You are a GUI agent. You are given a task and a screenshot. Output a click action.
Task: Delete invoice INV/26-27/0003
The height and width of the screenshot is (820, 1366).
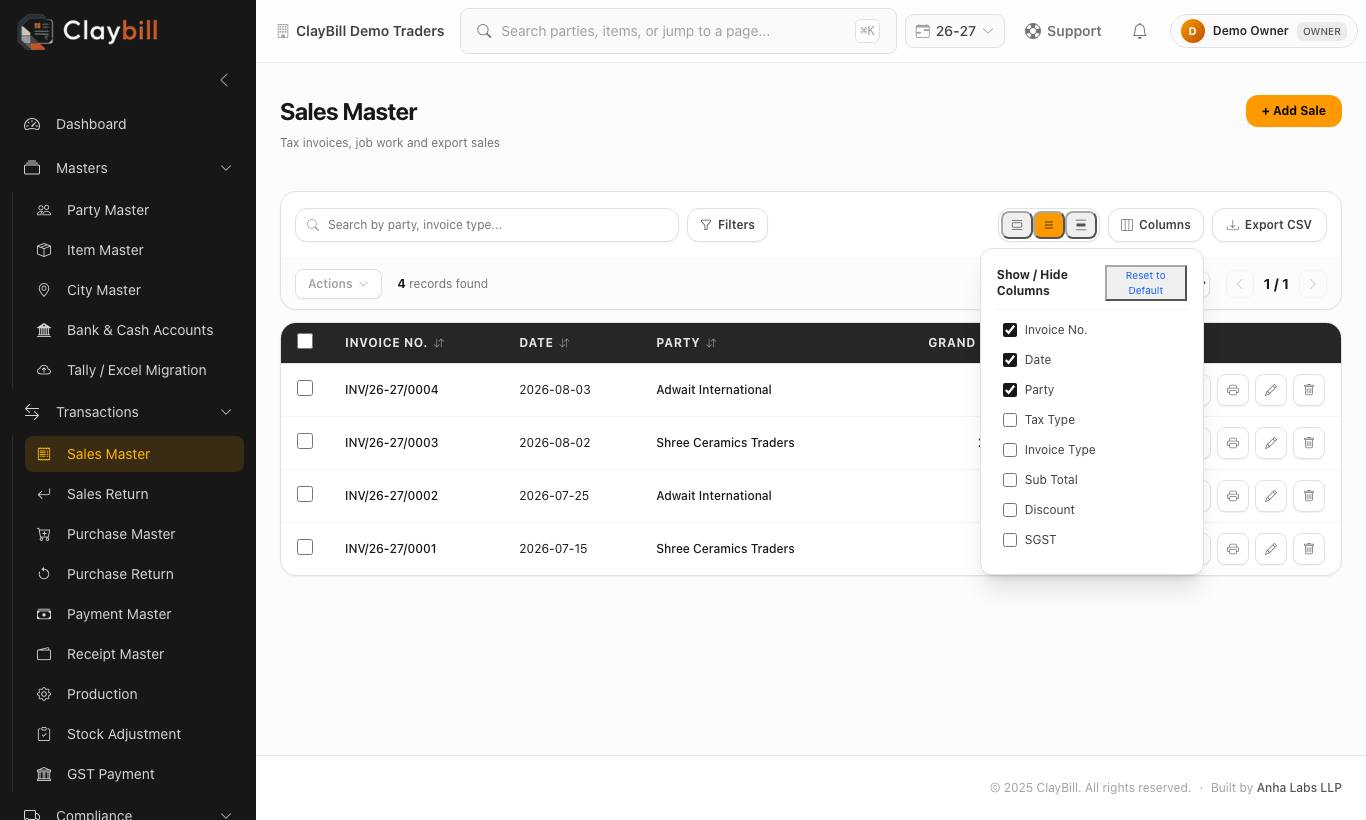point(1309,443)
